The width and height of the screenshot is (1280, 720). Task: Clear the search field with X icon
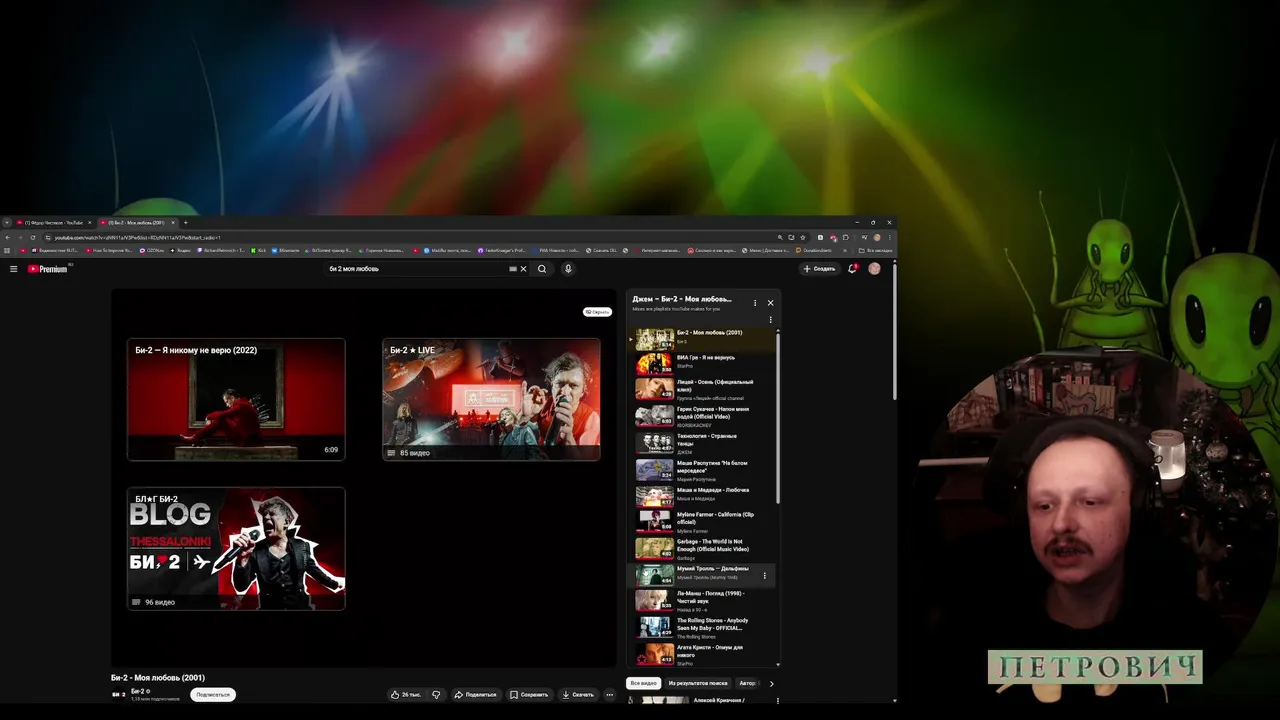pos(523,269)
